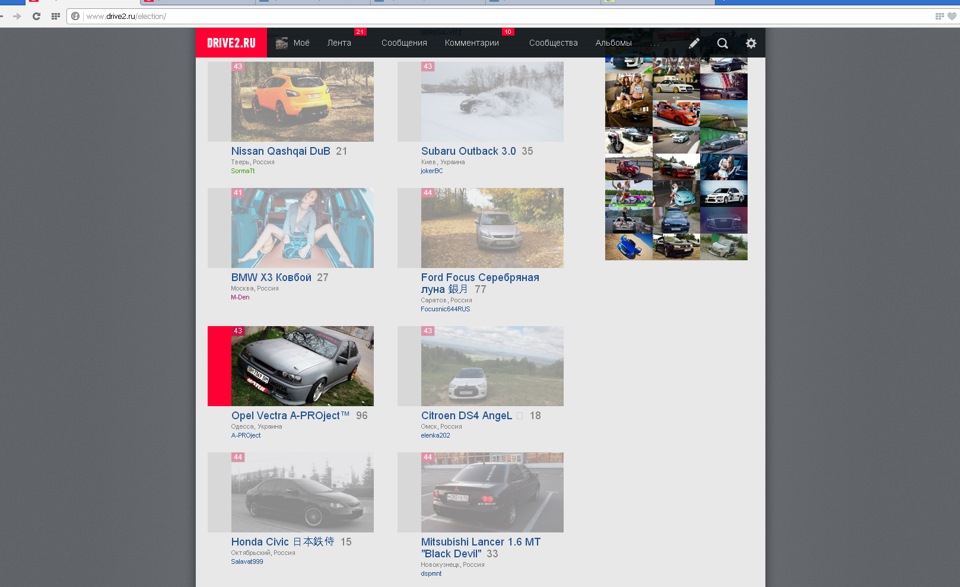Open user profile Salavat999

[247, 561]
